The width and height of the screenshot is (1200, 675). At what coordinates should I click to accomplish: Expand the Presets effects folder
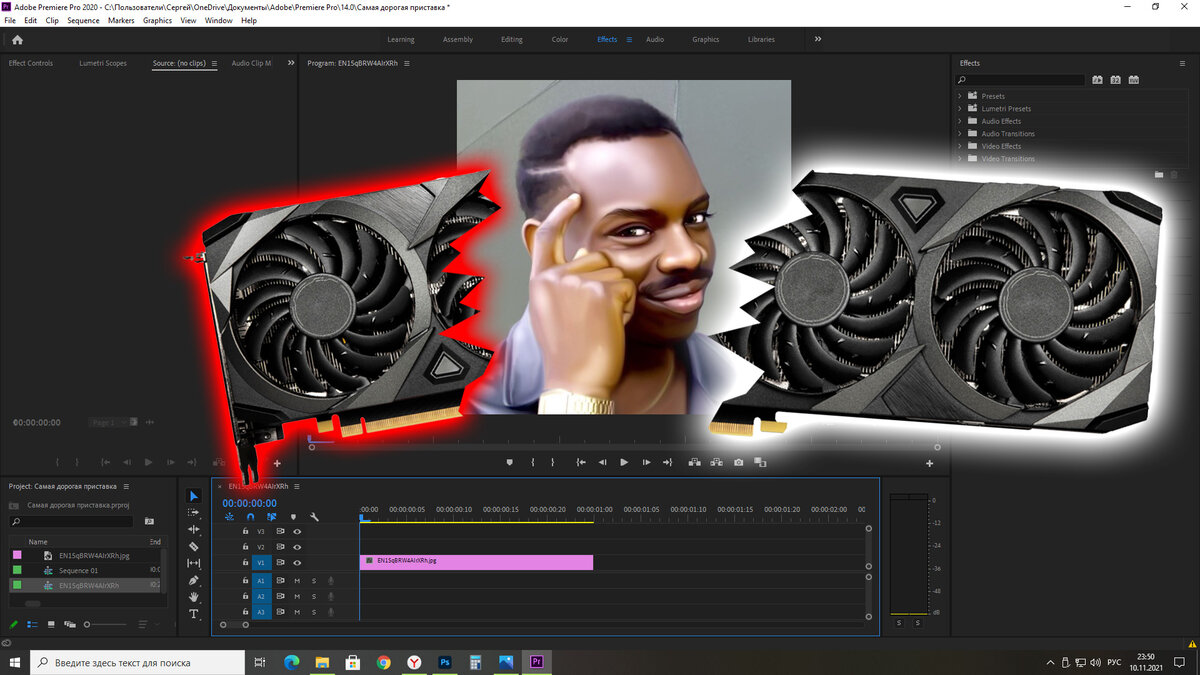point(960,96)
